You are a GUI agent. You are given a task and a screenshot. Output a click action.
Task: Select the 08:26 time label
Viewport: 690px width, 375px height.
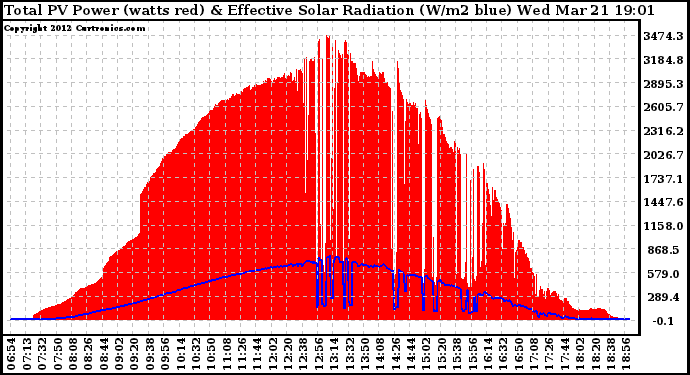(x=88, y=354)
